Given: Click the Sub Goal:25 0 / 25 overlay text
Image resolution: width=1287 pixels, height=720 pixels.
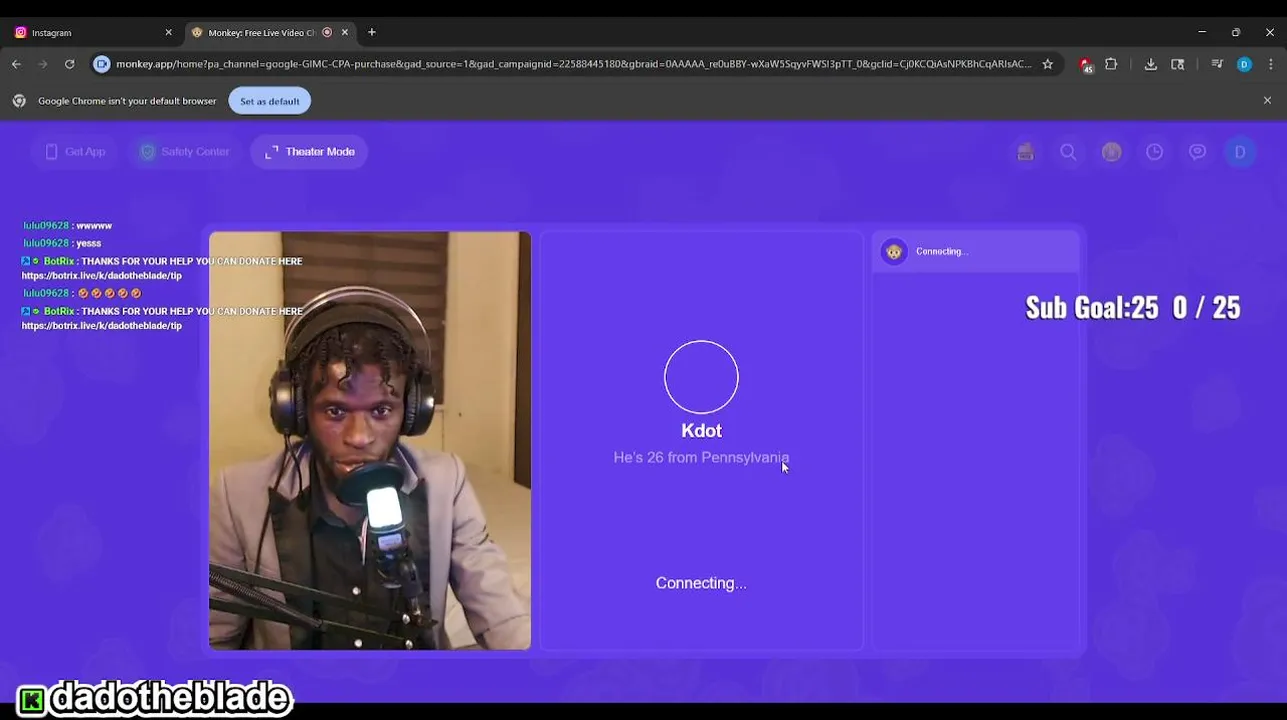Looking at the screenshot, I should pyautogui.click(x=1133, y=307).
